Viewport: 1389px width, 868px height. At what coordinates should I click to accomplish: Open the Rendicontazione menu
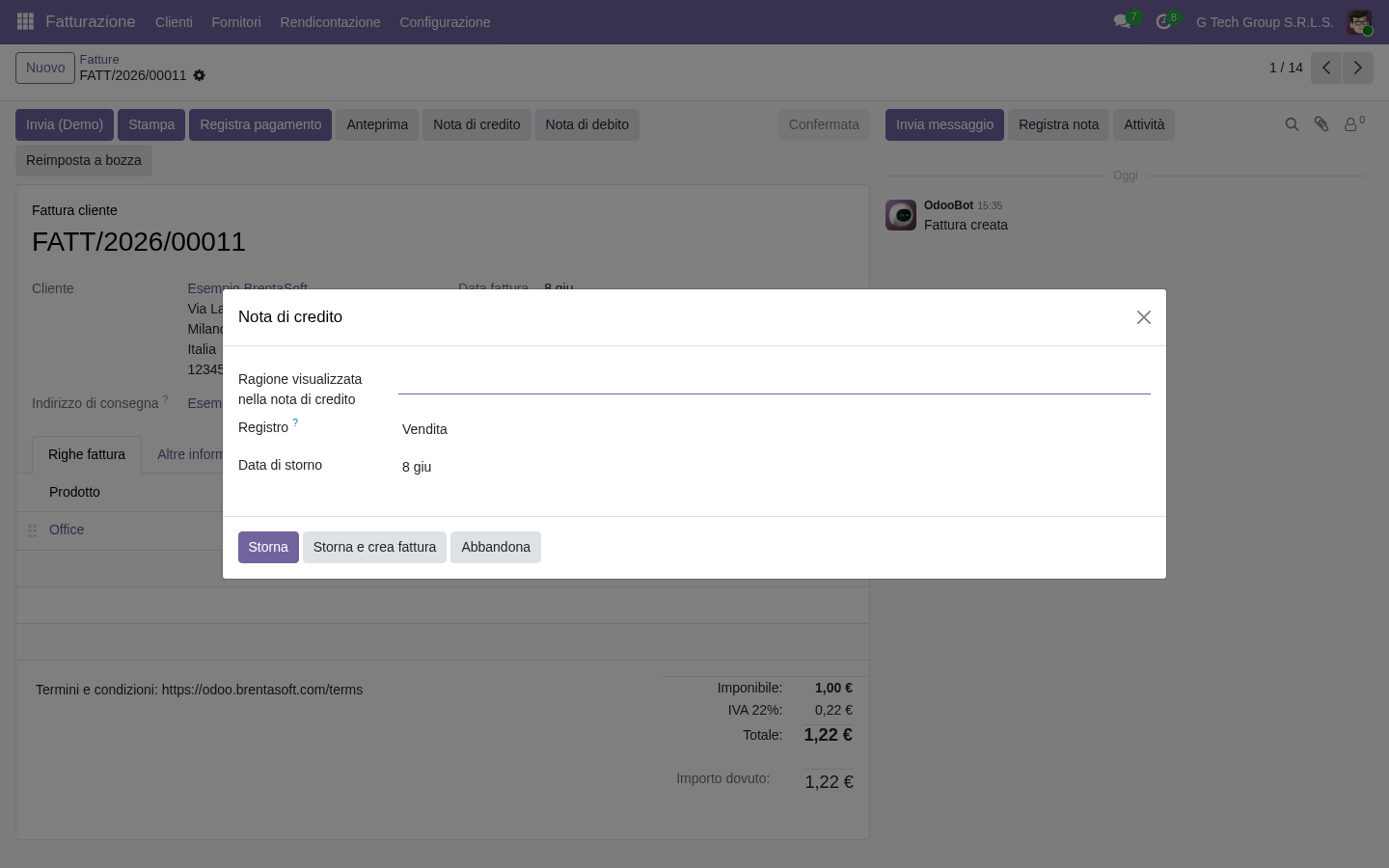pos(330,21)
